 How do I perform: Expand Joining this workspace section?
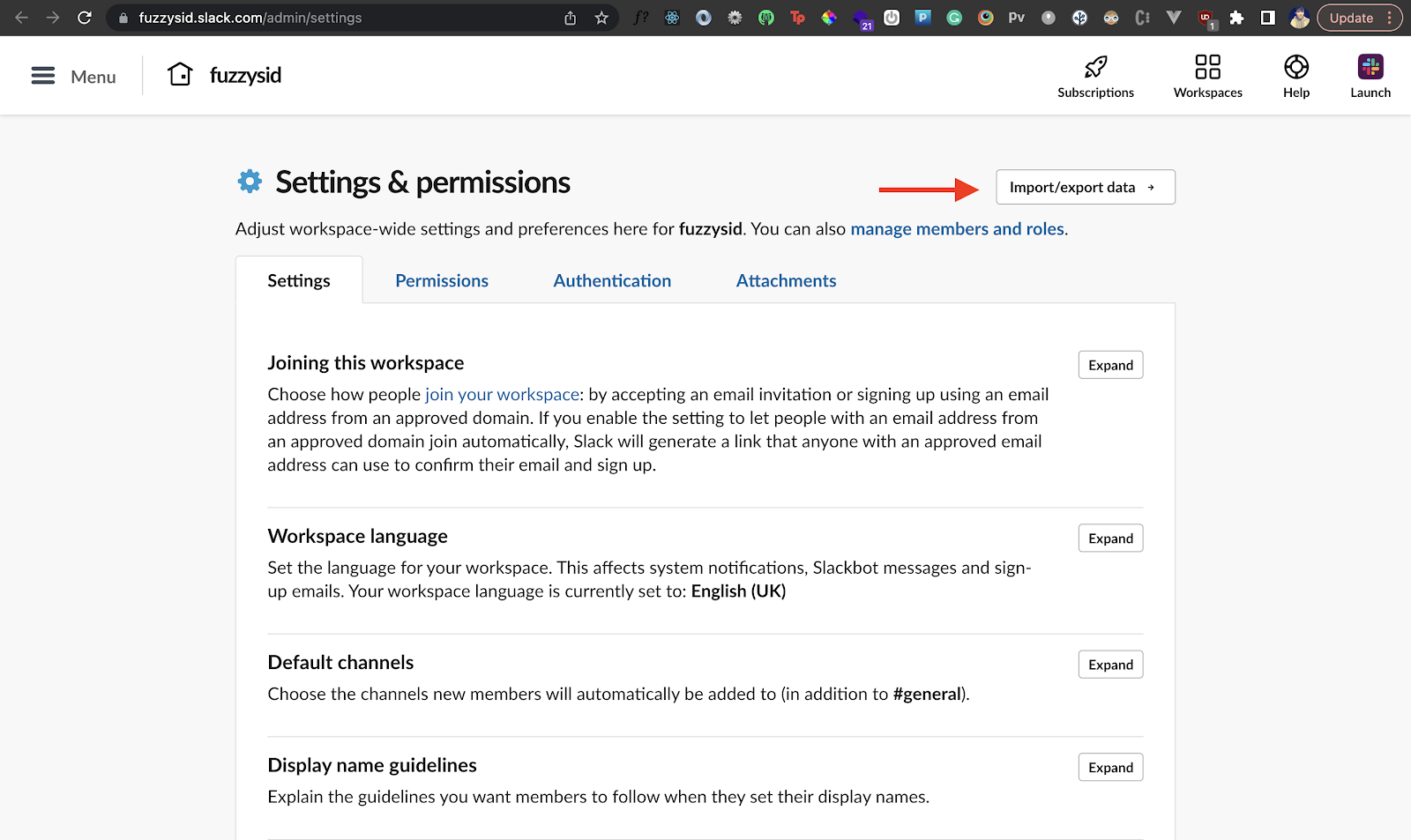pyautogui.click(x=1111, y=365)
